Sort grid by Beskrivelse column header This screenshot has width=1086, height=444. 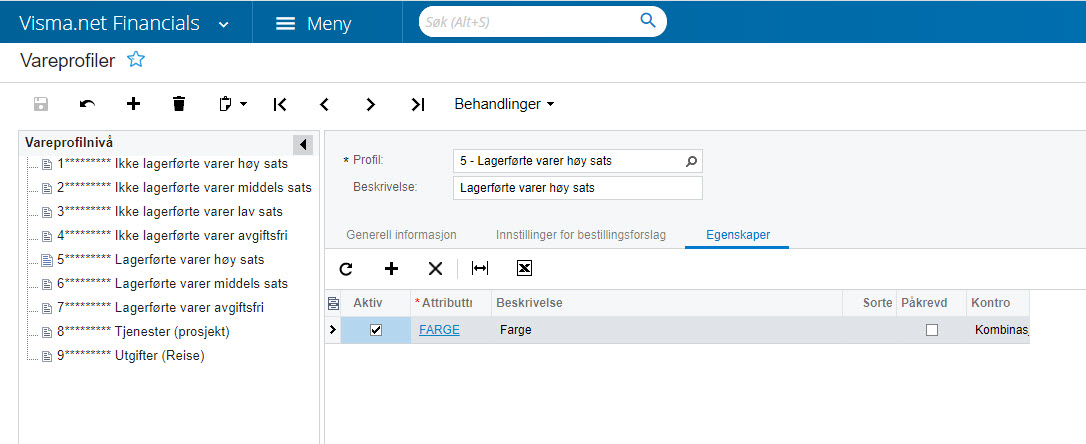(666, 303)
